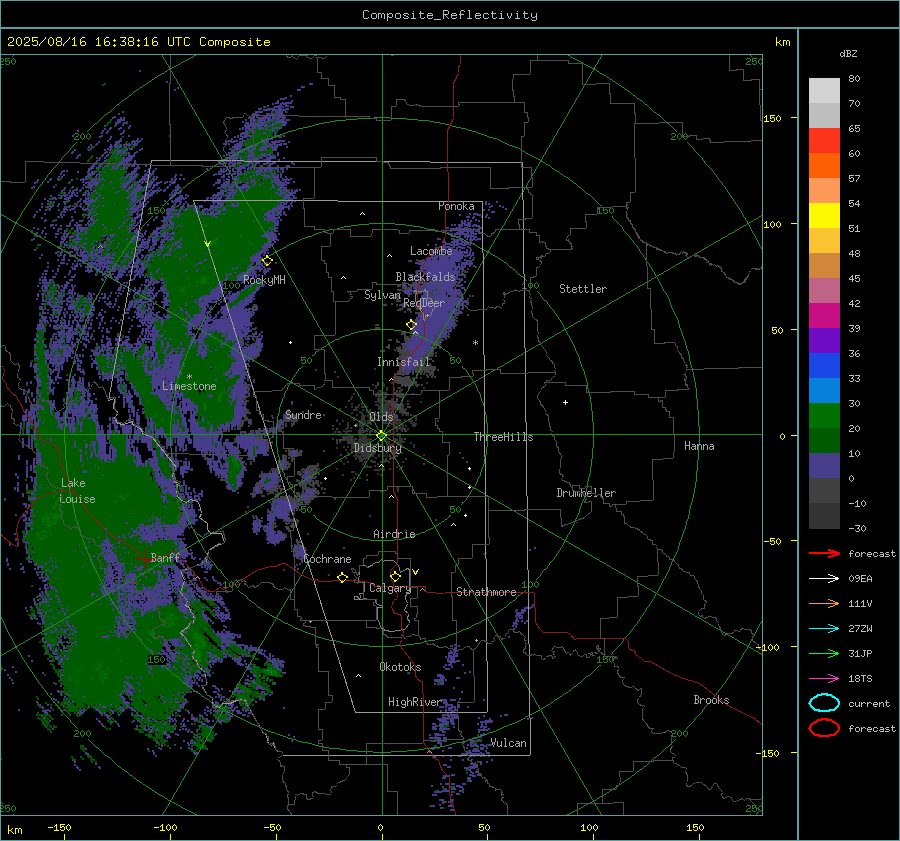Click the Sundre city label
The image size is (900, 841).
[x=303, y=414]
